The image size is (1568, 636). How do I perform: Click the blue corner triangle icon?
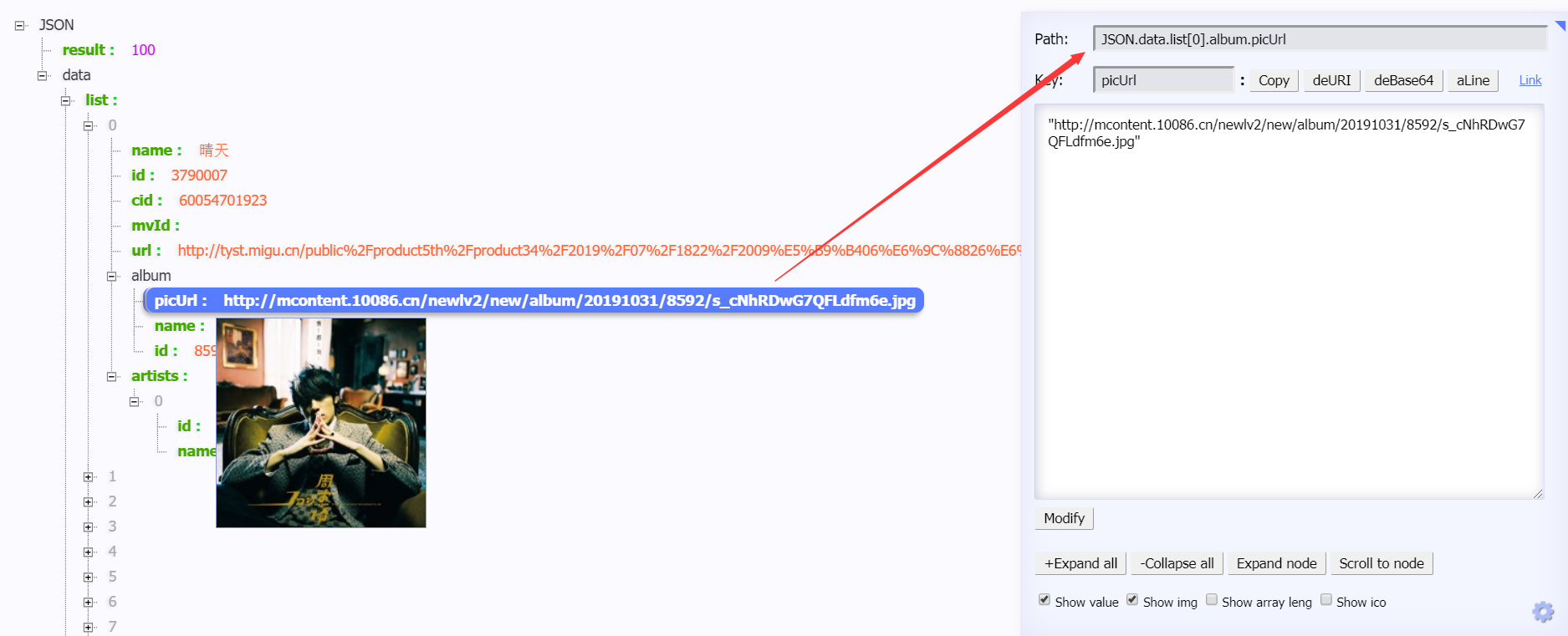[x=1560, y=26]
